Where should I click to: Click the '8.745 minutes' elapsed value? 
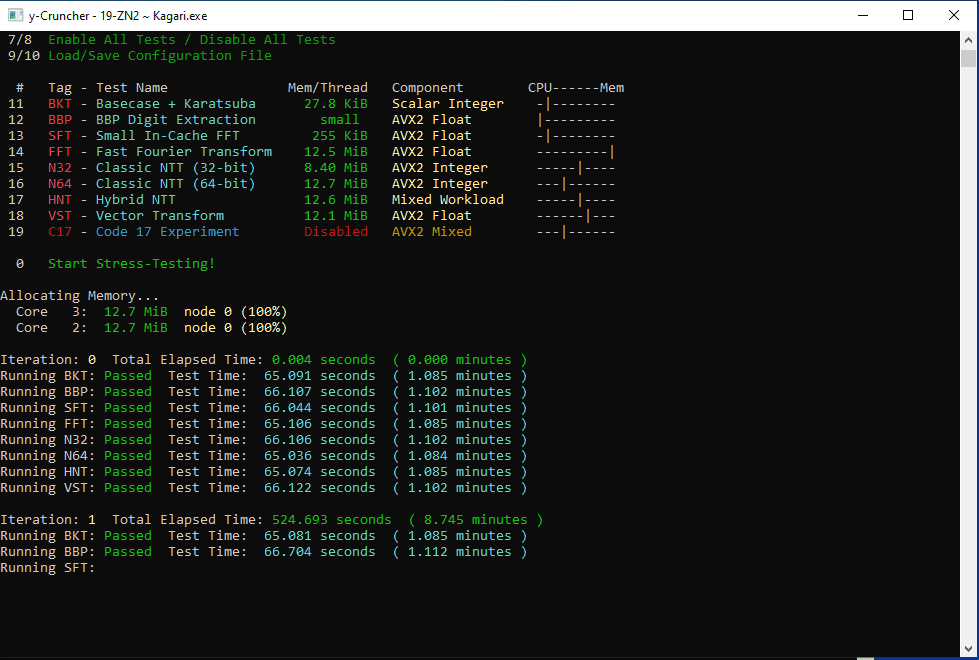click(x=476, y=520)
